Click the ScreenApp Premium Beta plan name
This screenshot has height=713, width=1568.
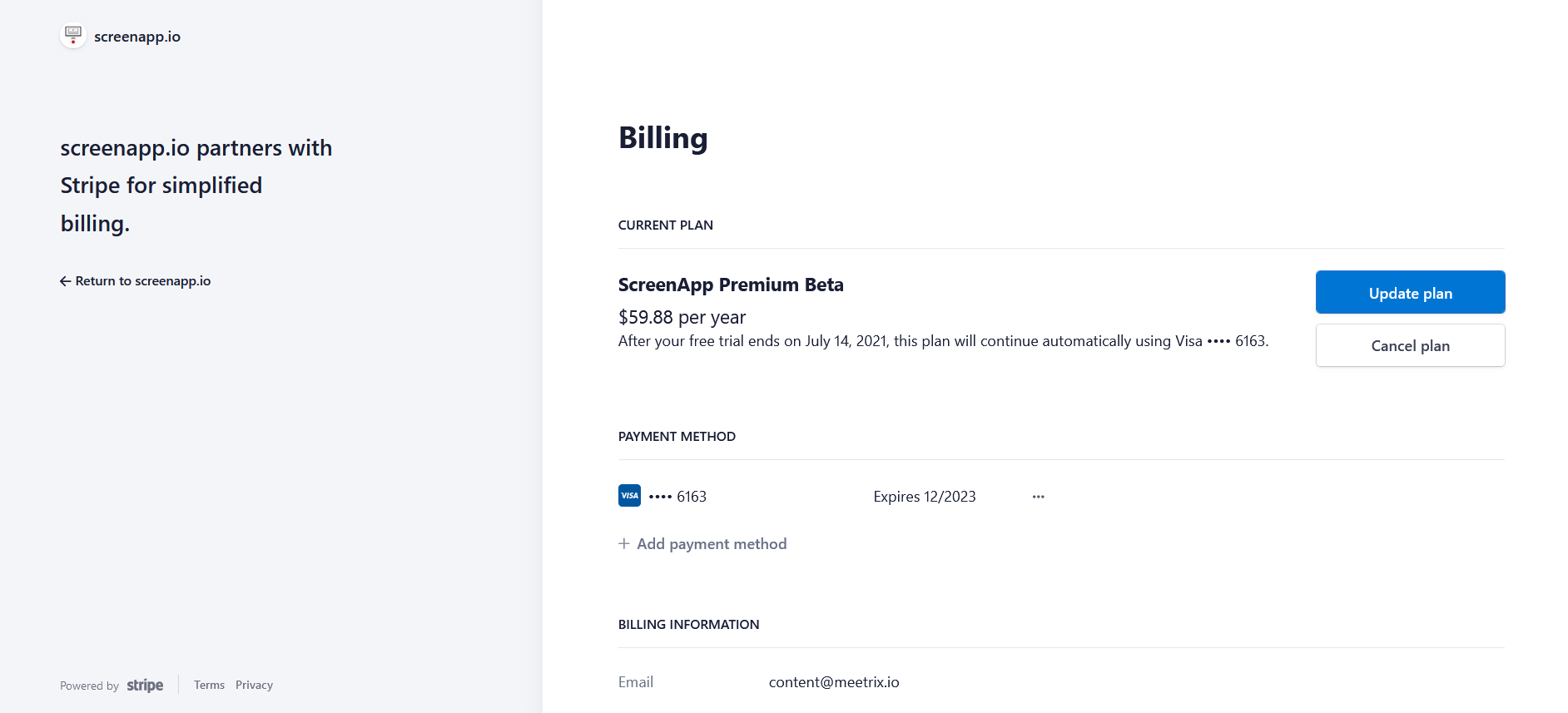pos(730,285)
